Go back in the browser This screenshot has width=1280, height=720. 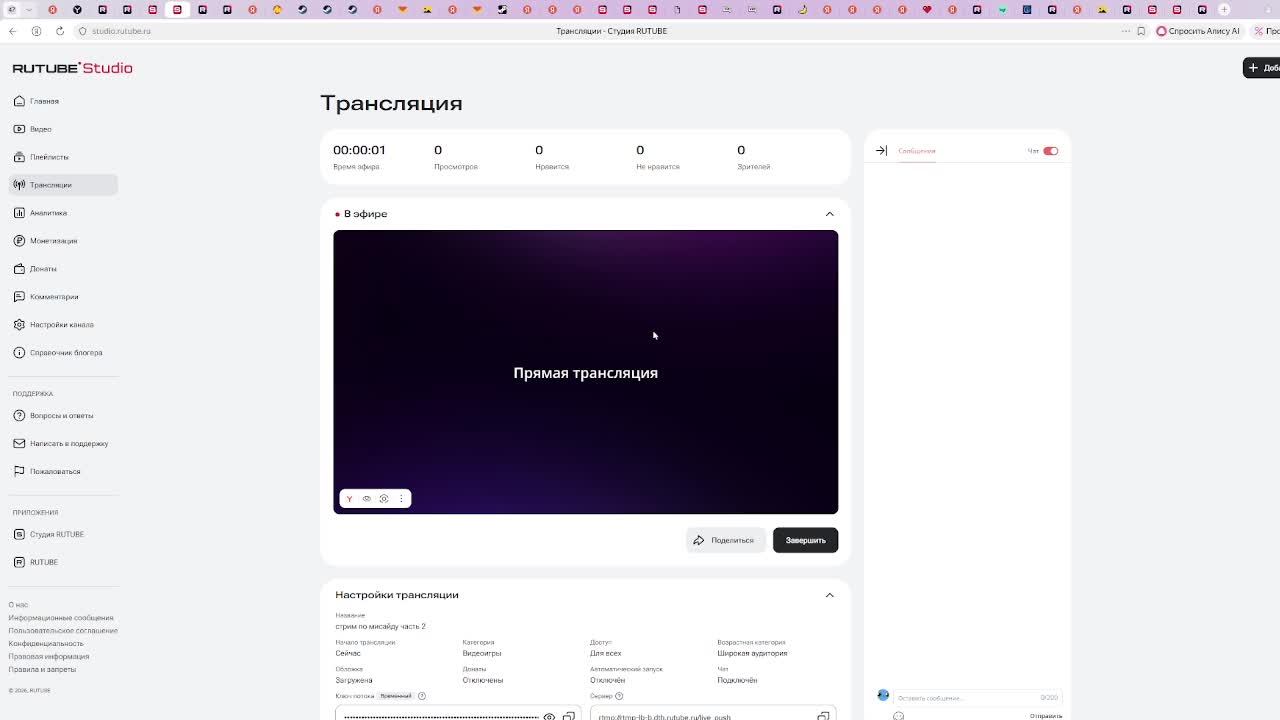coord(12,31)
